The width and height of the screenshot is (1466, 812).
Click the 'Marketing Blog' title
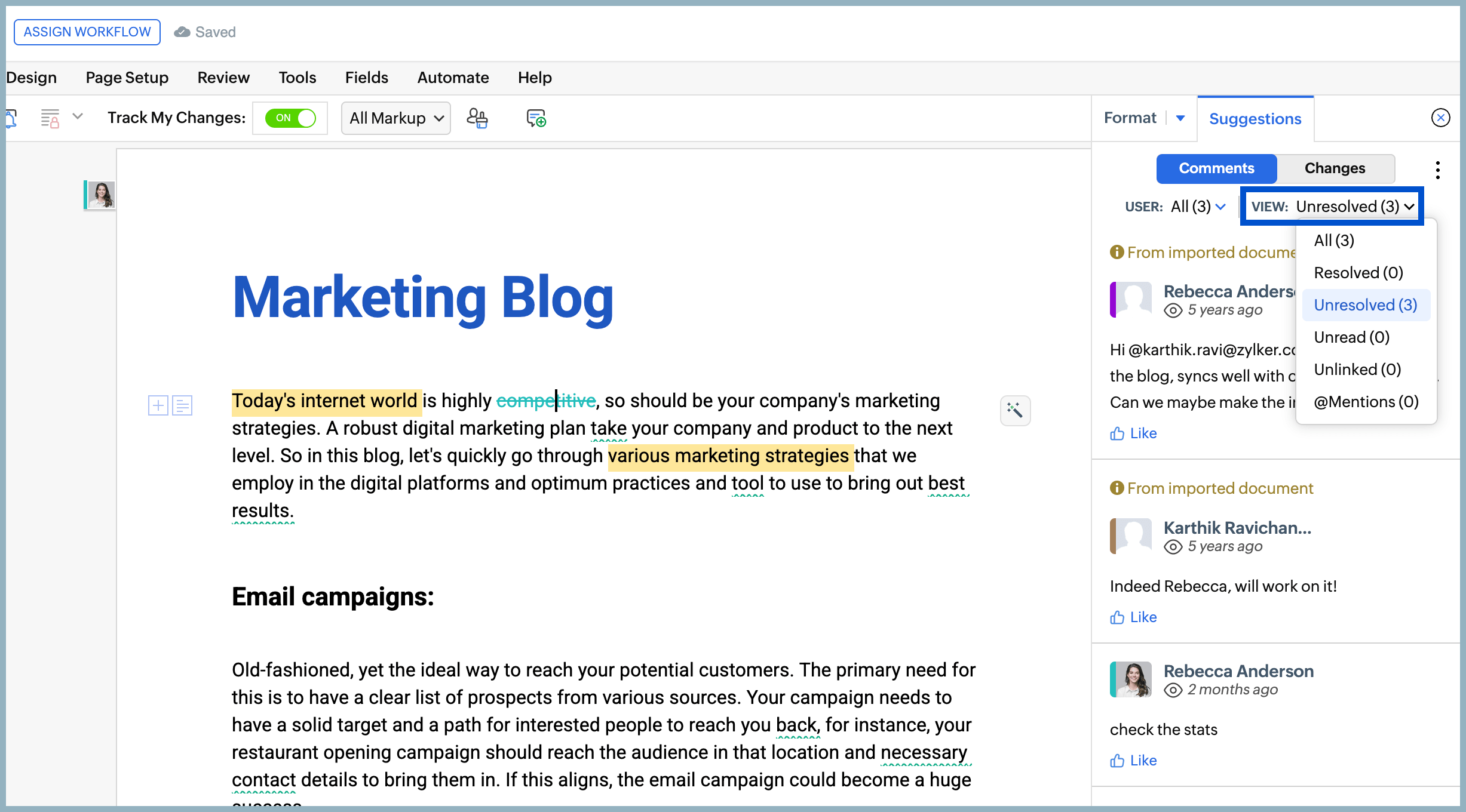click(x=423, y=298)
